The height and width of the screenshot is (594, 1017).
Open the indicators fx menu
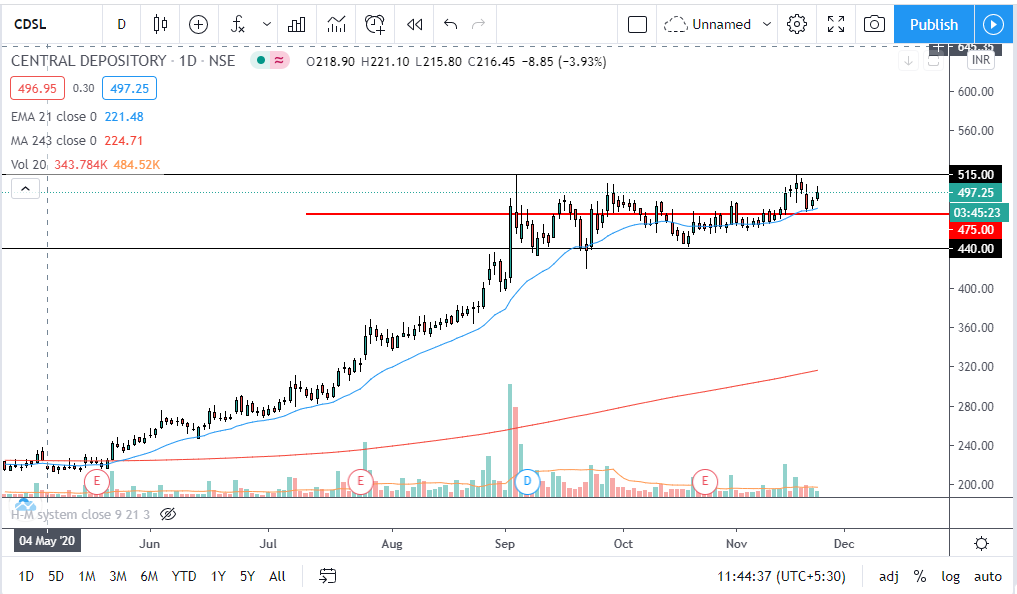[x=237, y=25]
